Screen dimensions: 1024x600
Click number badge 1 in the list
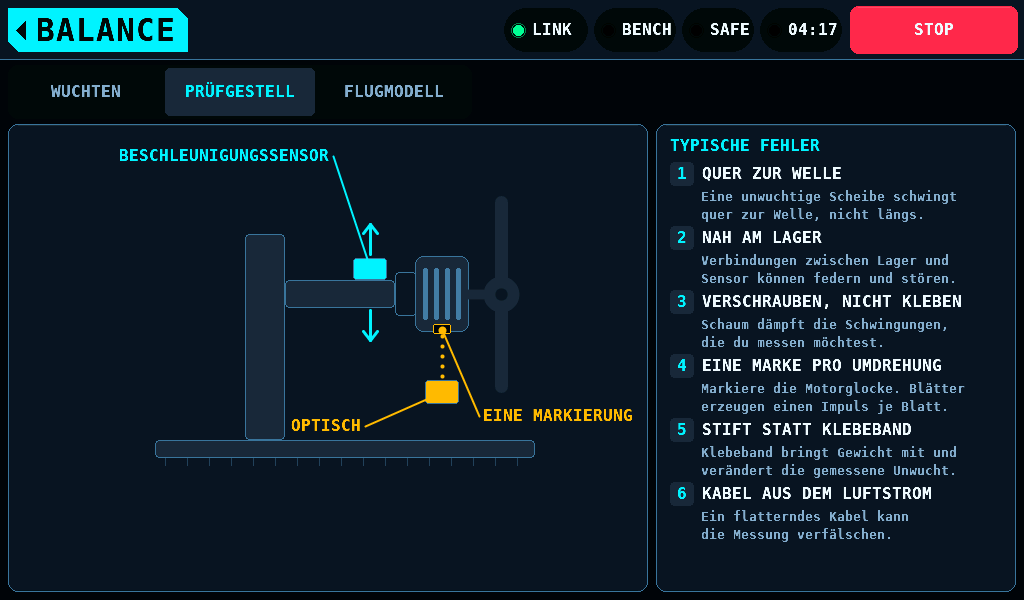pyautogui.click(x=682, y=174)
